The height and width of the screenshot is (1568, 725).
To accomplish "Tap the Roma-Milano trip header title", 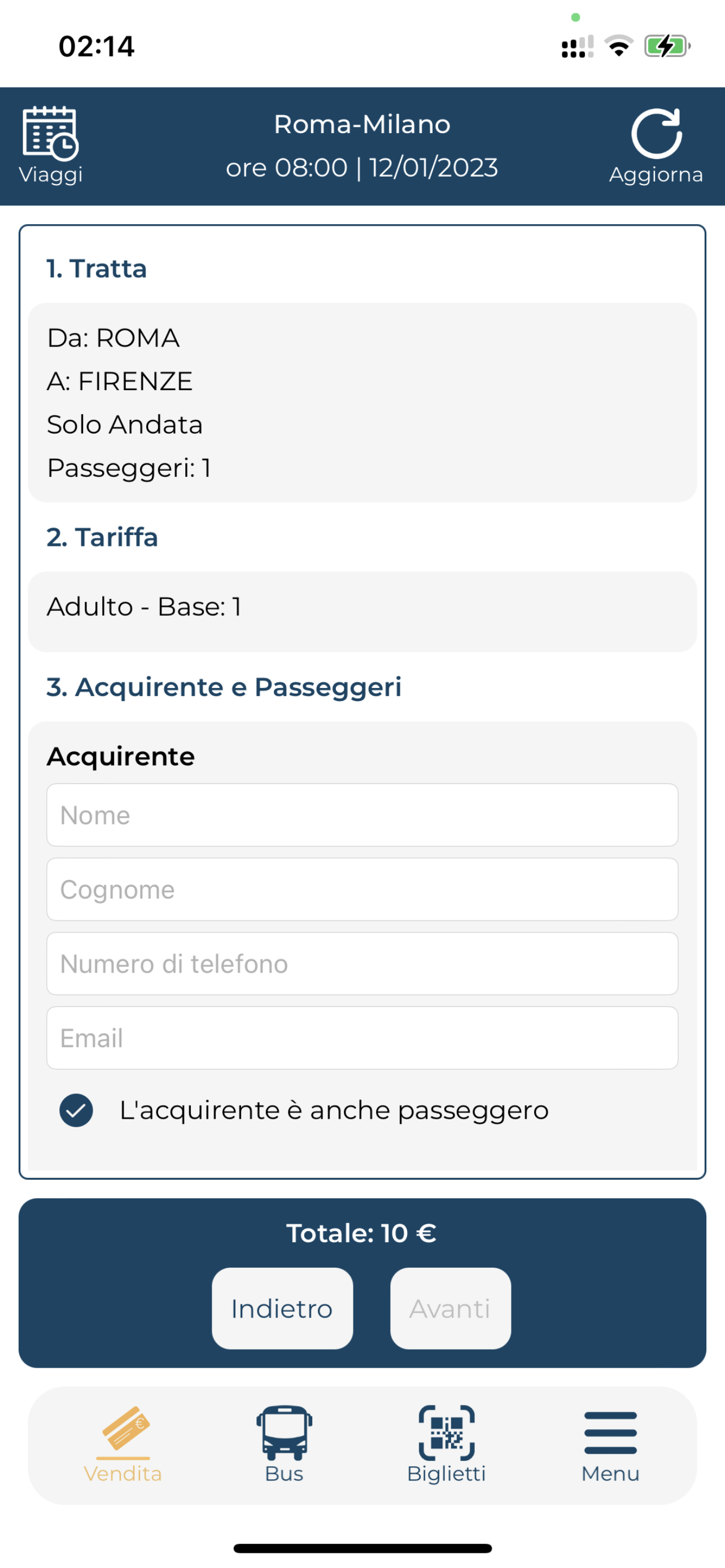I will (362, 124).
